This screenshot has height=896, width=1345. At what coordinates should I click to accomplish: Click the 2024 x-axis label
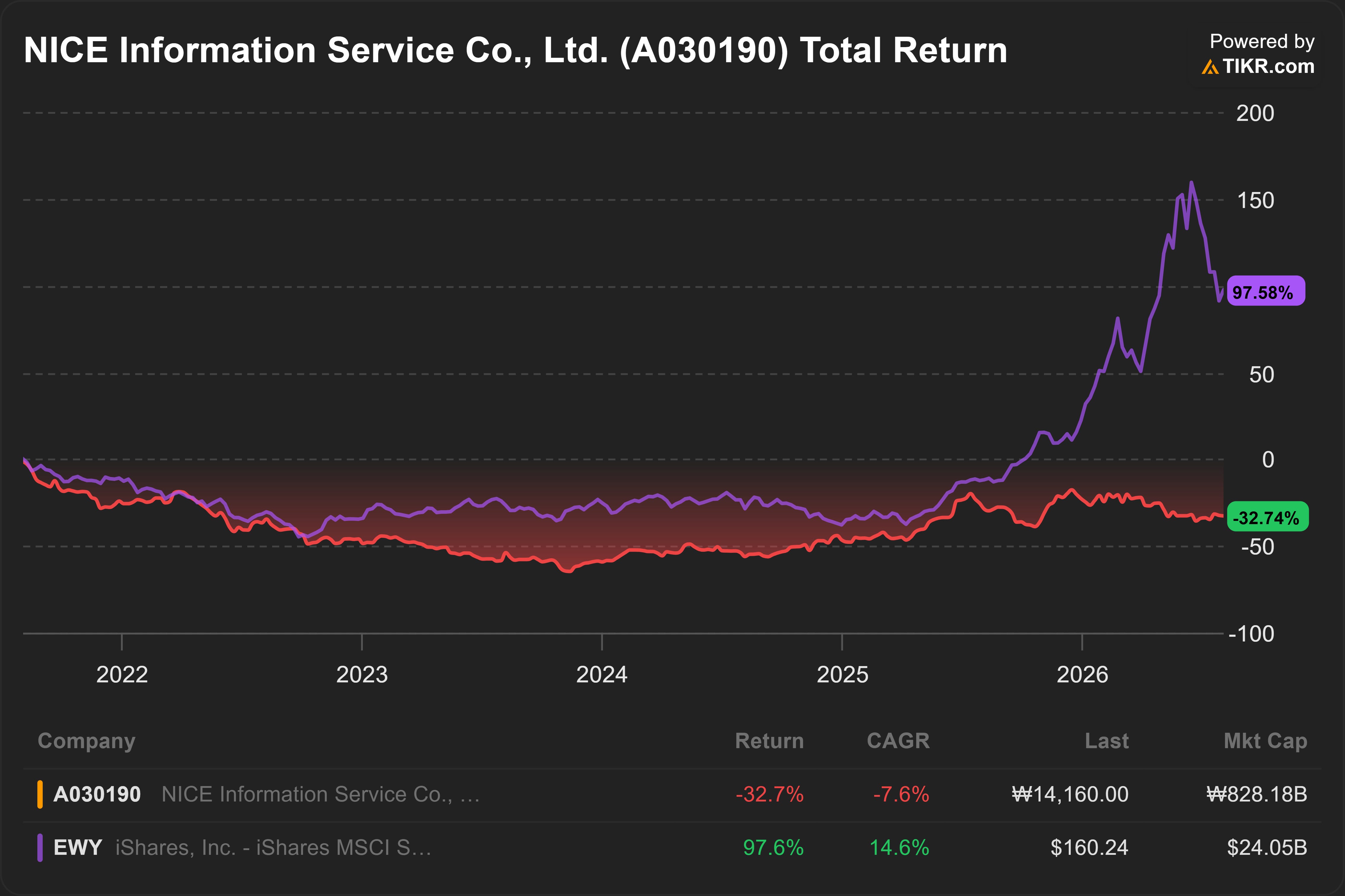(x=602, y=675)
